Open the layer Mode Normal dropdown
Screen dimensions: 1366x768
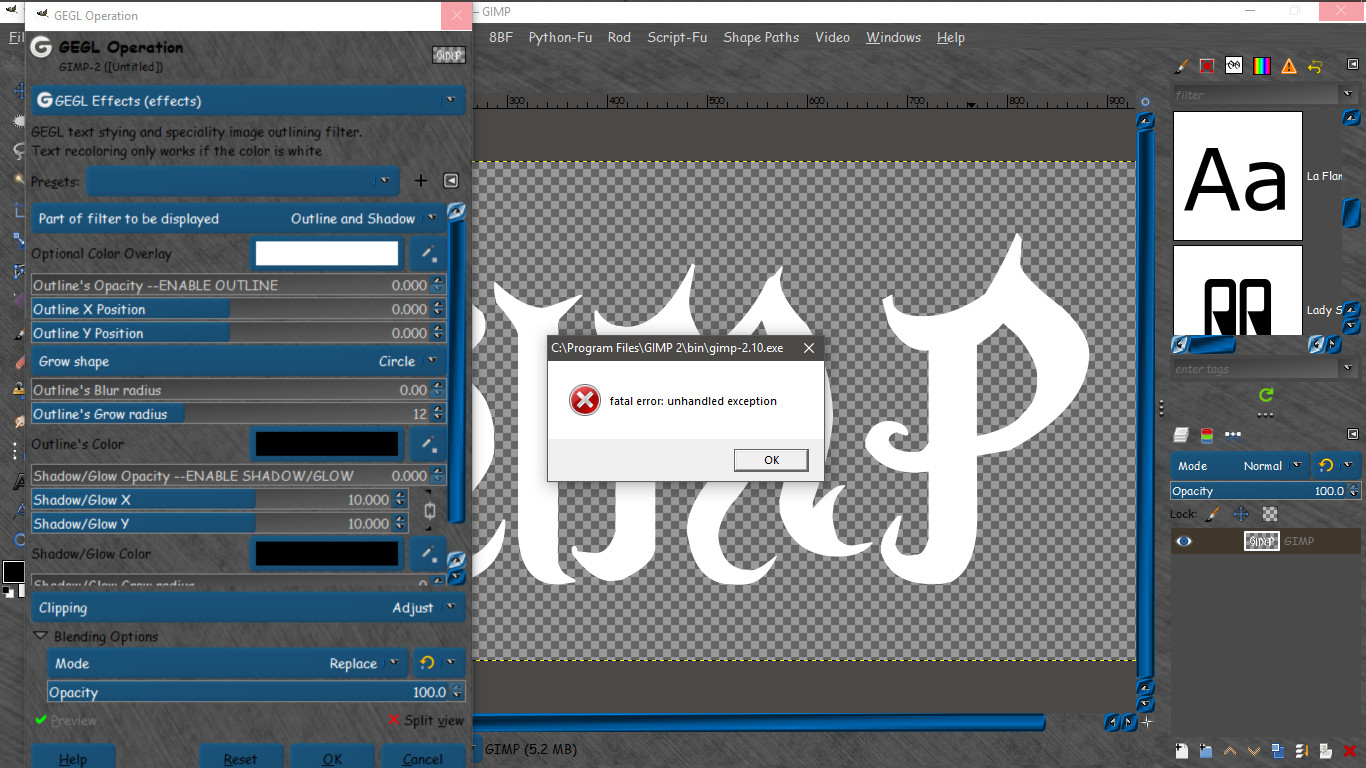1239,466
